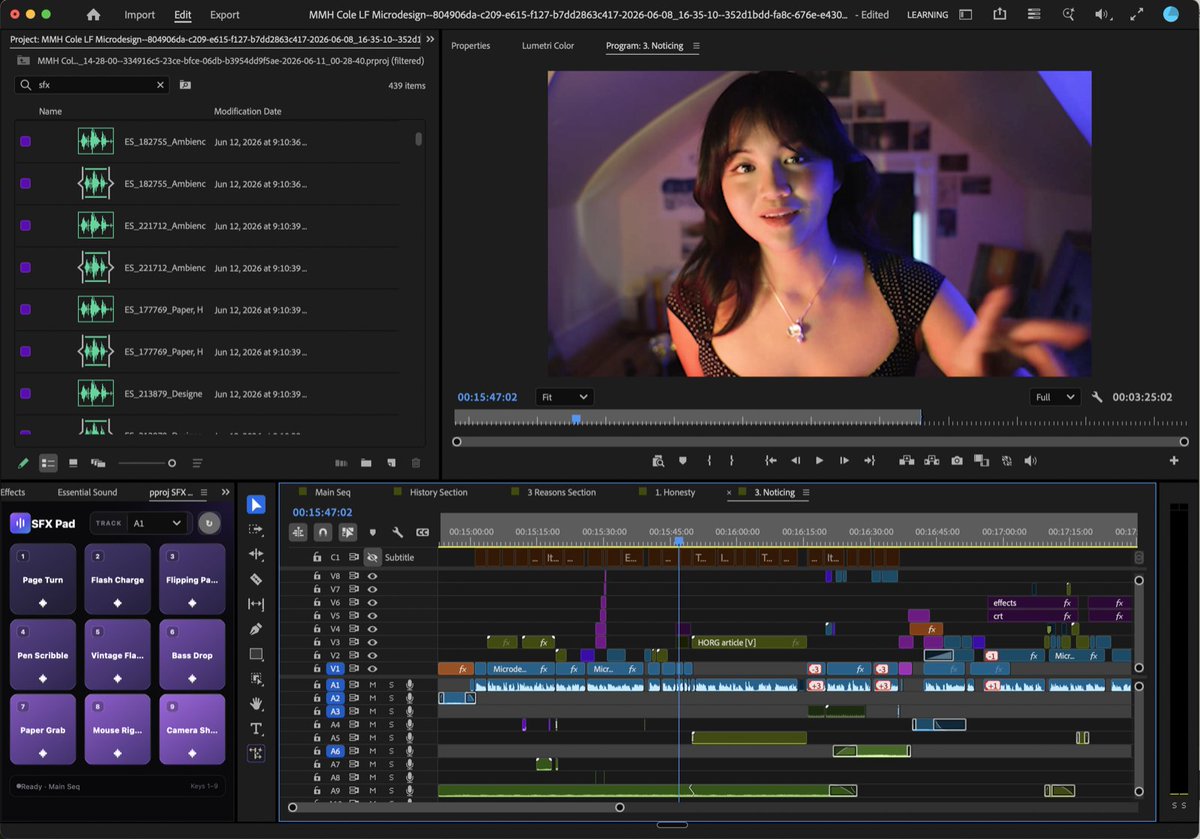Trigger the Paper Grab sound pad
The width and height of the screenshot is (1200, 839).
point(43,731)
